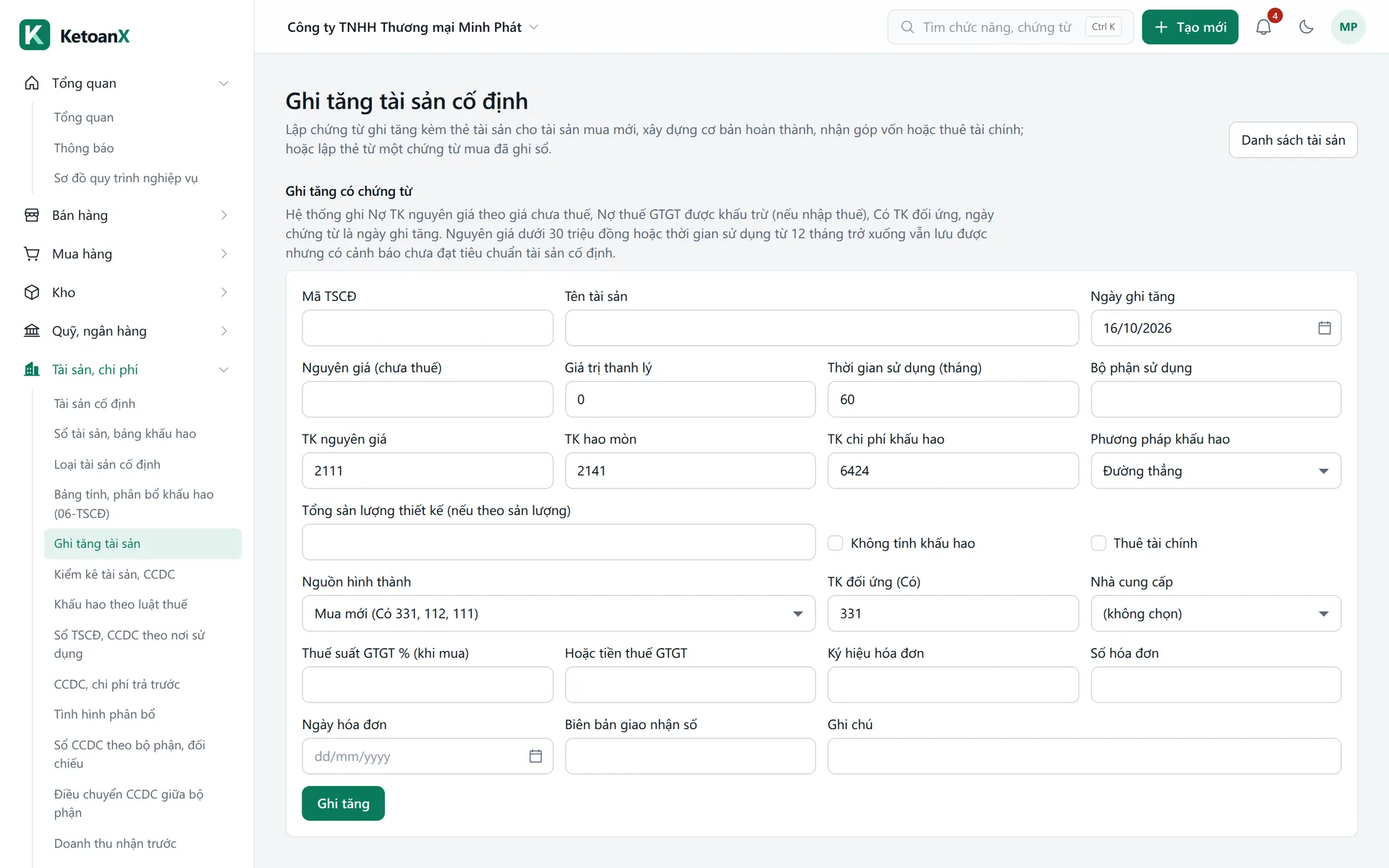This screenshot has width=1389, height=868.
Task: Focus the top search box
Action: tap(1010, 27)
